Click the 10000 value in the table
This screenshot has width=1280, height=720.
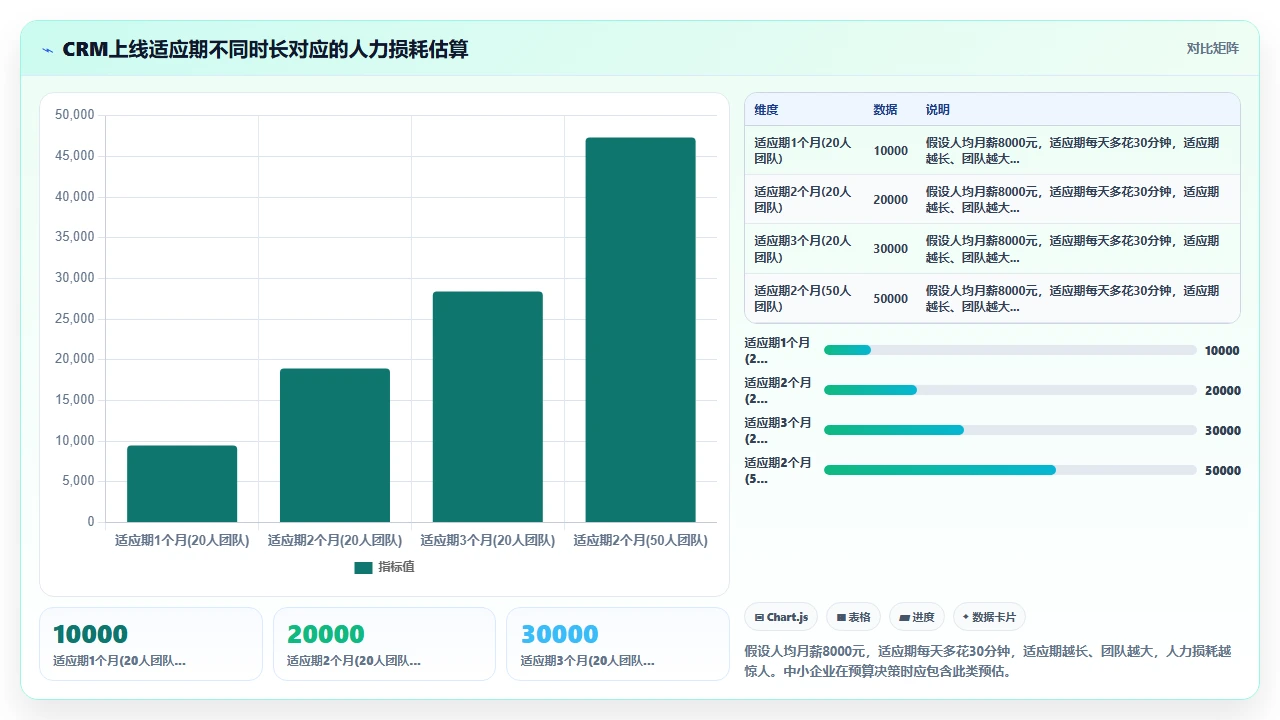[891, 151]
